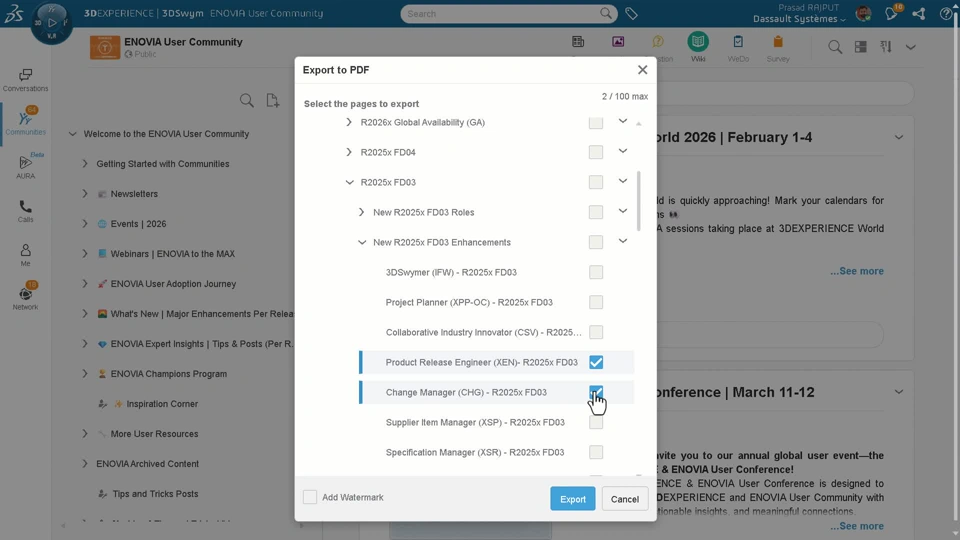Close the Export to PDF dialog
Viewport: 960px width, 540px height.
tap(642, 70)
